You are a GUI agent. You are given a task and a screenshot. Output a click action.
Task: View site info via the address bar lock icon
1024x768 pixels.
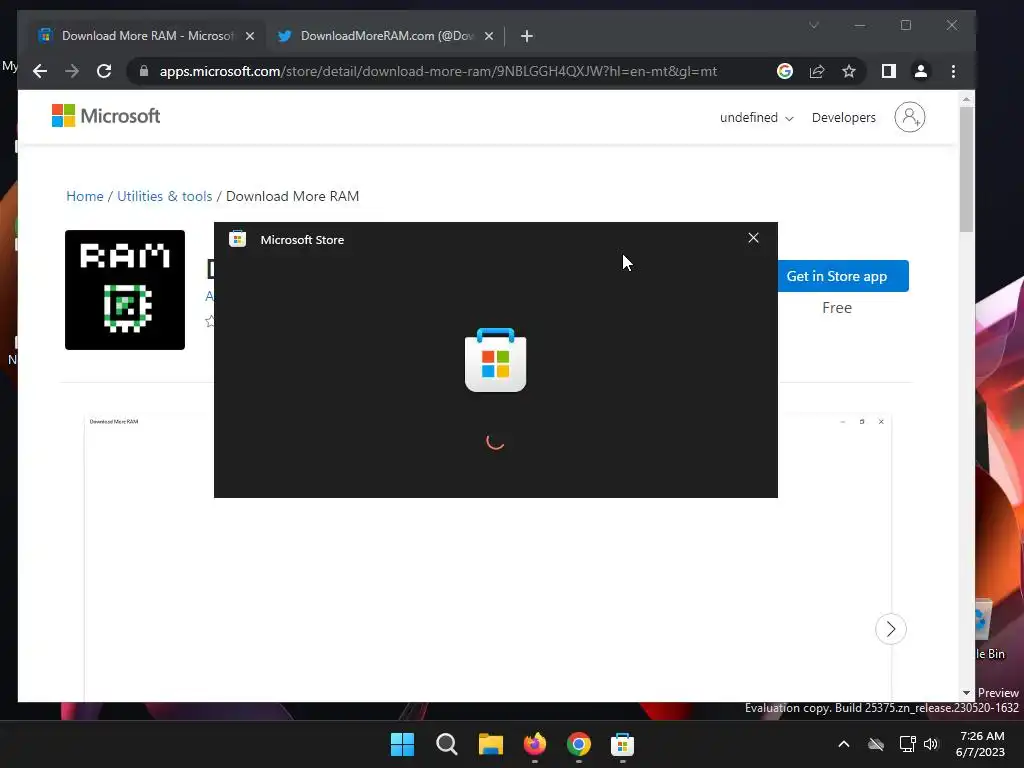[x=144, y=71]
